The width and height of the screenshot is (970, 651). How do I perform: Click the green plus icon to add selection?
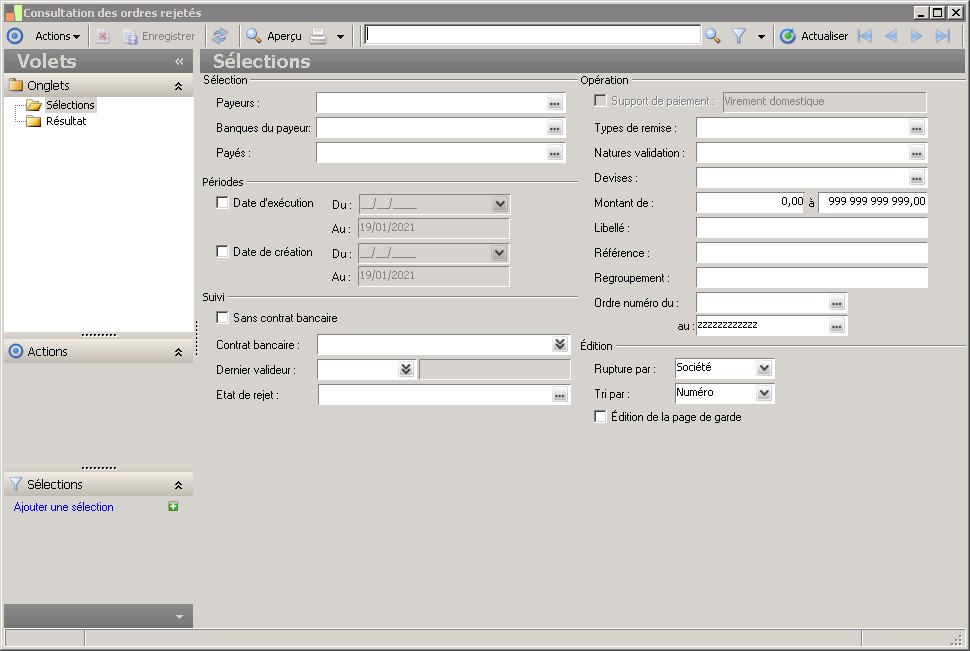click(x=173, y=507)
